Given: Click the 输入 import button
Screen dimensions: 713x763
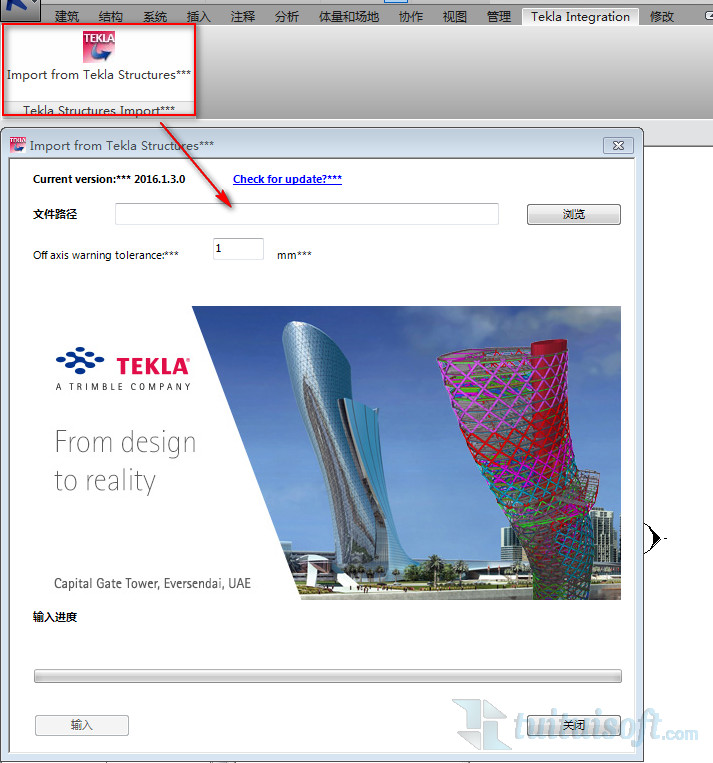Looking at the screenshot, I should 82,725.
